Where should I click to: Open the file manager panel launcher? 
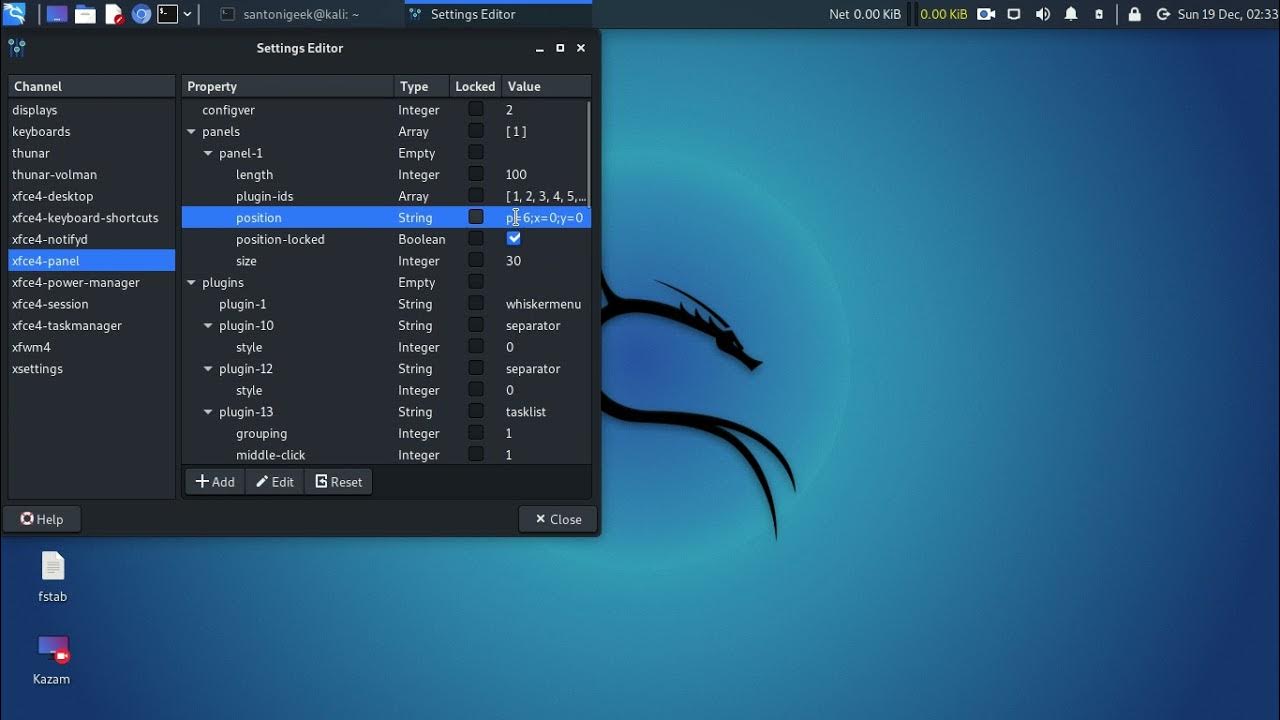(86, 14)
